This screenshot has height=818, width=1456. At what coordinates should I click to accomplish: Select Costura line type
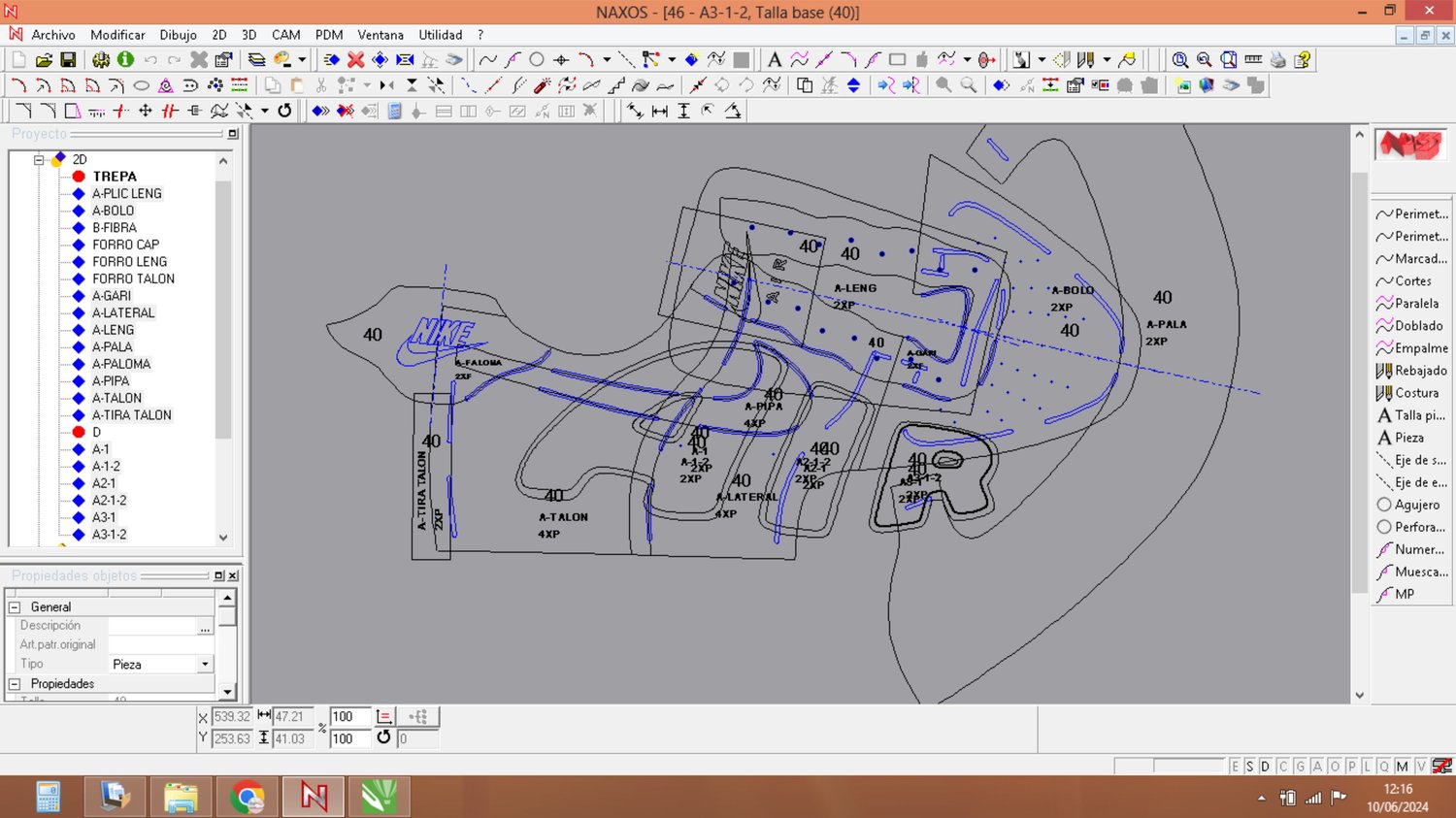coord(1412,393)
